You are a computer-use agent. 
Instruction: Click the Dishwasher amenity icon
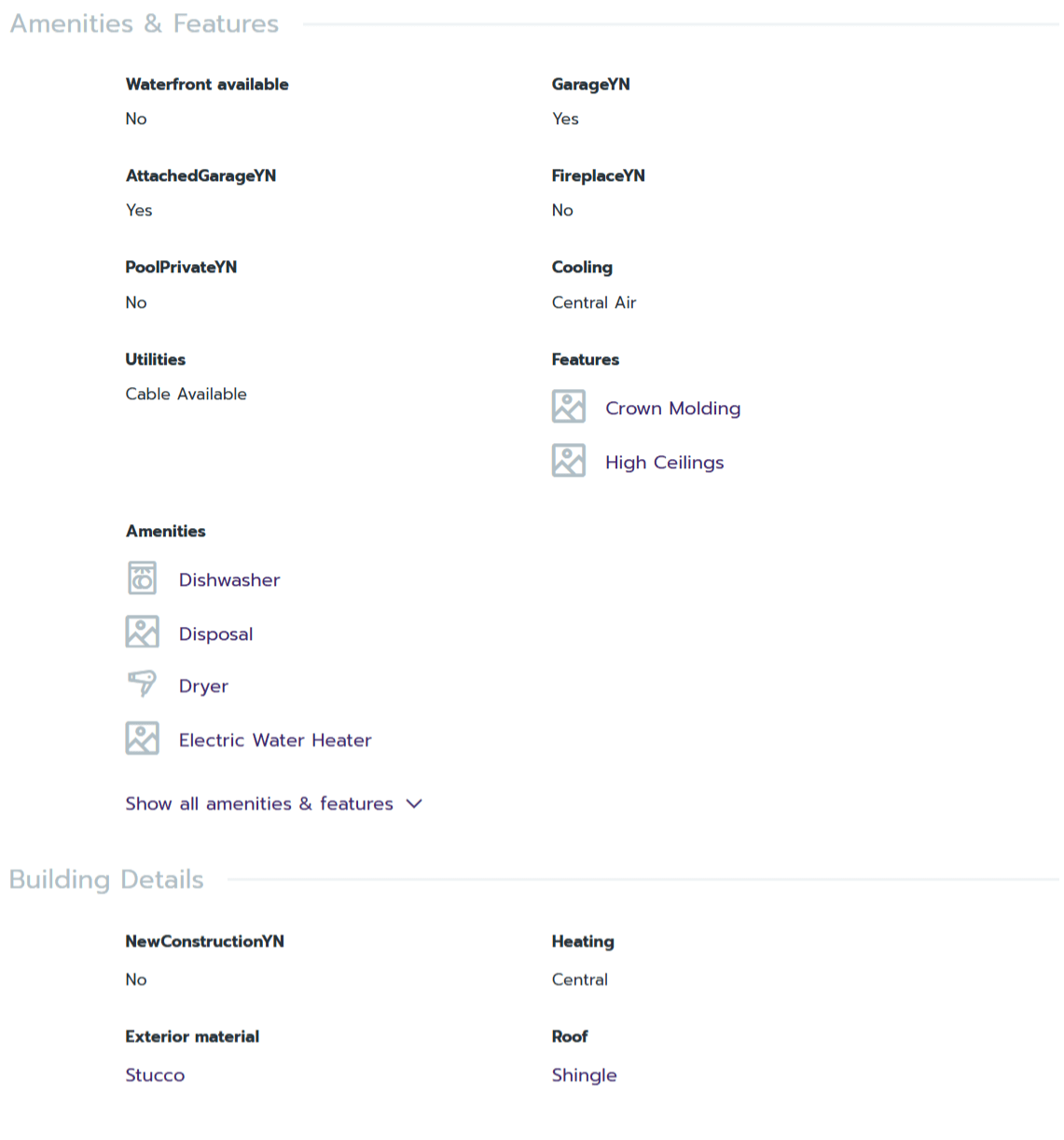tap(142, 578)
